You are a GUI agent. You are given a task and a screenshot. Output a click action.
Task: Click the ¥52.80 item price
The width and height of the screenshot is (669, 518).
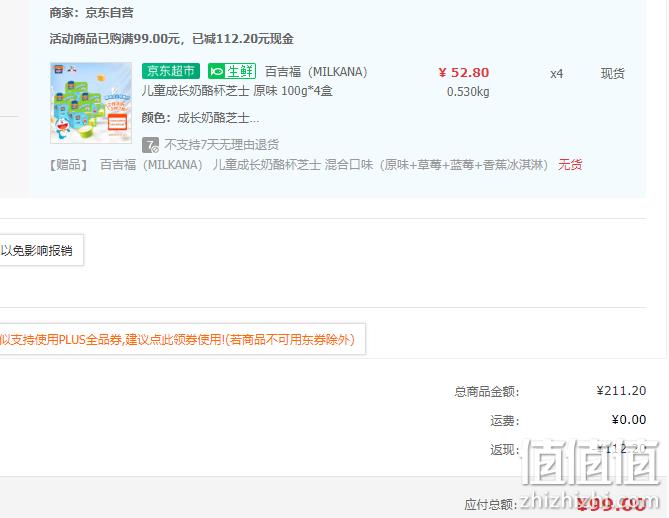(x=464, y=73)
